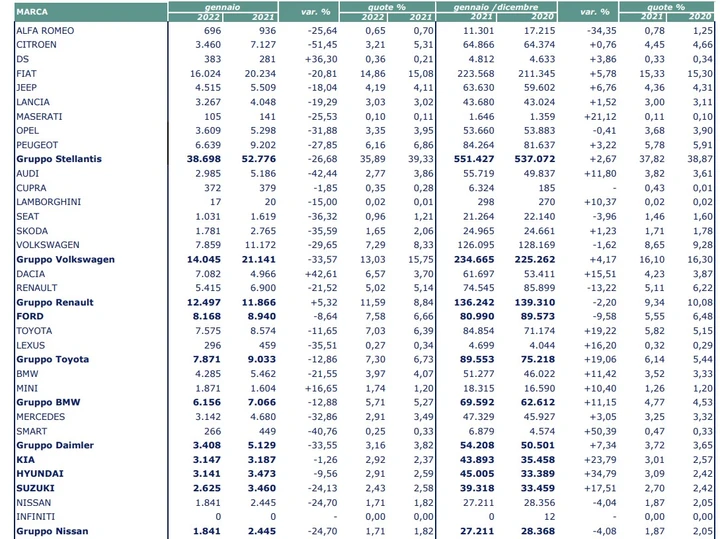The height and width of the screenshot is (539, 720).
Task: Click the Gruppo BMW row label
Action: 48,403
